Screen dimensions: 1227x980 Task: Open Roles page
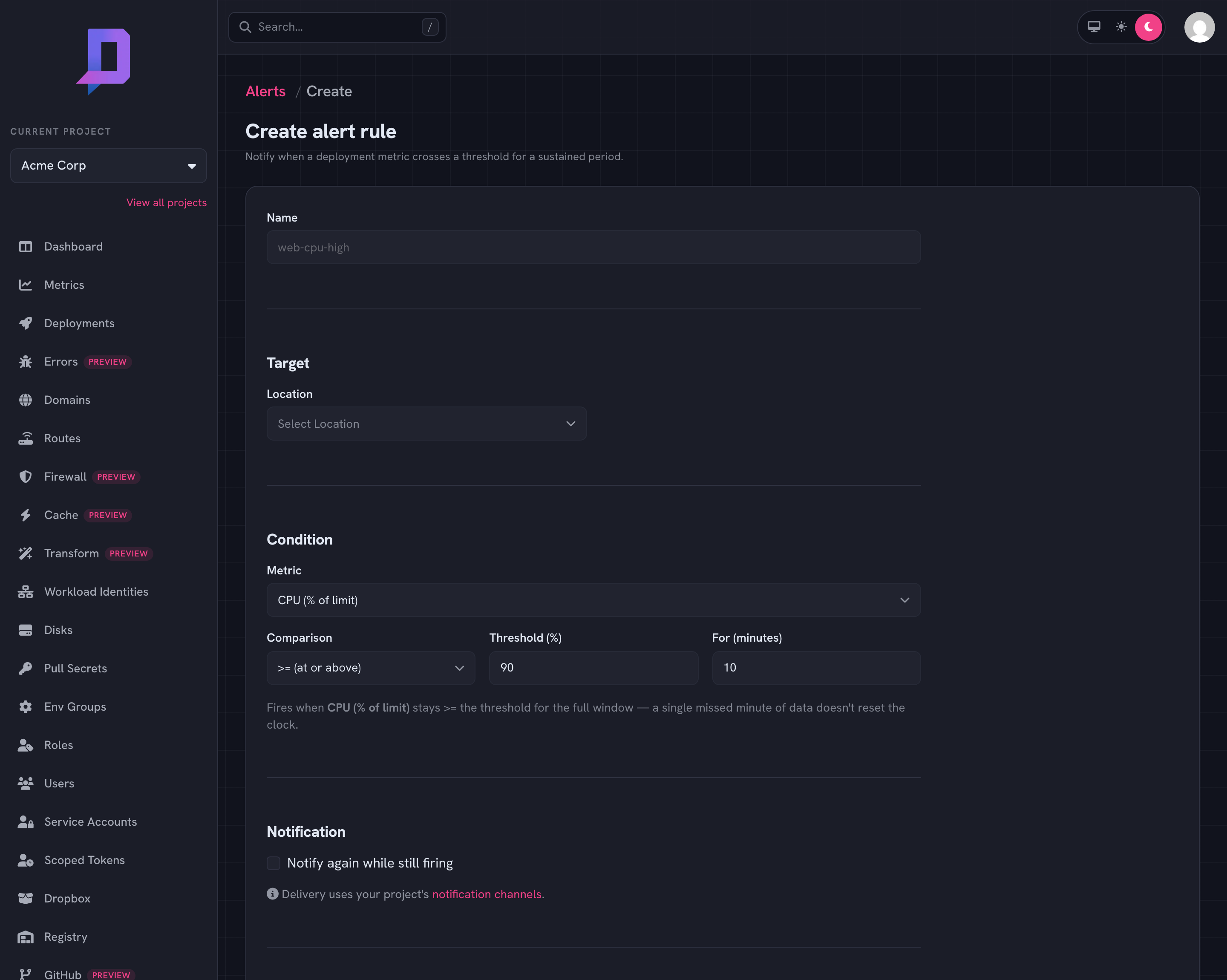pos(59,745)
